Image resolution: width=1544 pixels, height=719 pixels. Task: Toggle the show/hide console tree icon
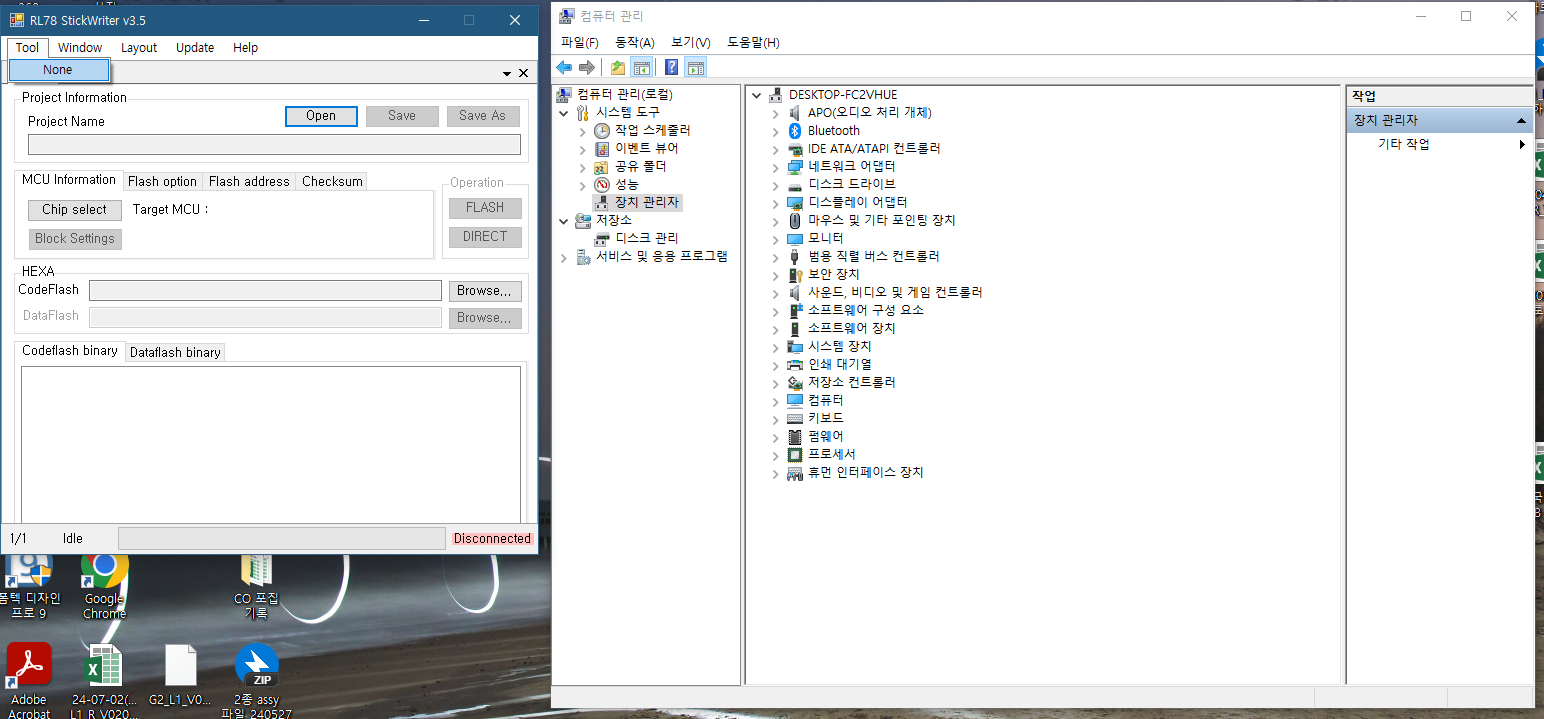pyautogui.click(x=642, y=67)
